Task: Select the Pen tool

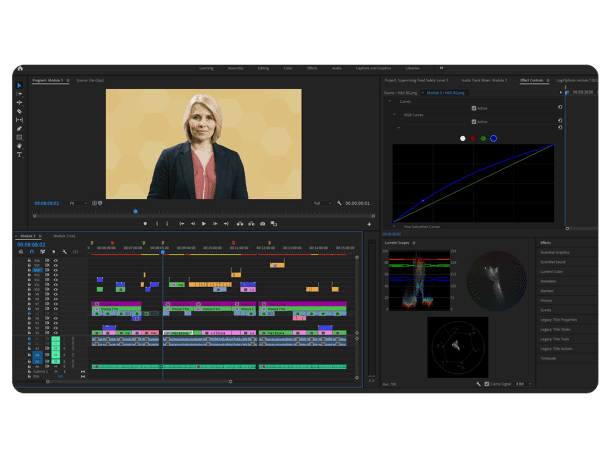Action: [x=19, y=128]
